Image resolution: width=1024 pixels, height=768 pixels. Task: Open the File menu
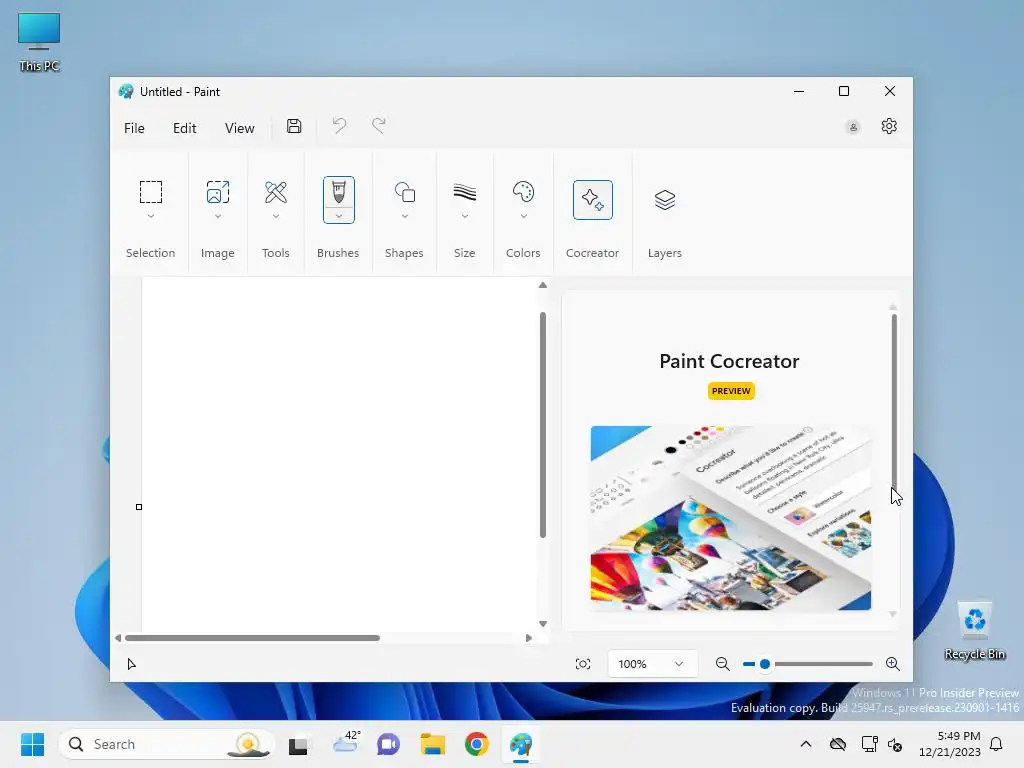[x=134, y=128]
